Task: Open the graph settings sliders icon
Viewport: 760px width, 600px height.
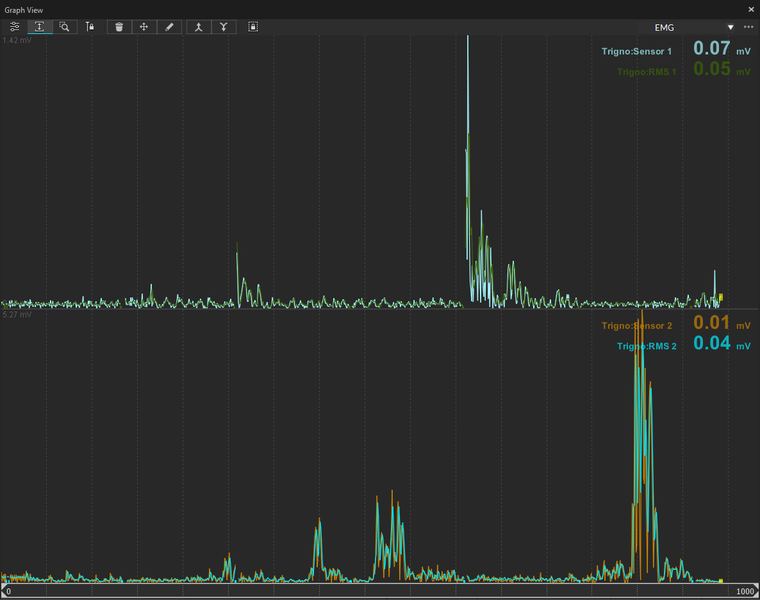Action: [14, 27]
